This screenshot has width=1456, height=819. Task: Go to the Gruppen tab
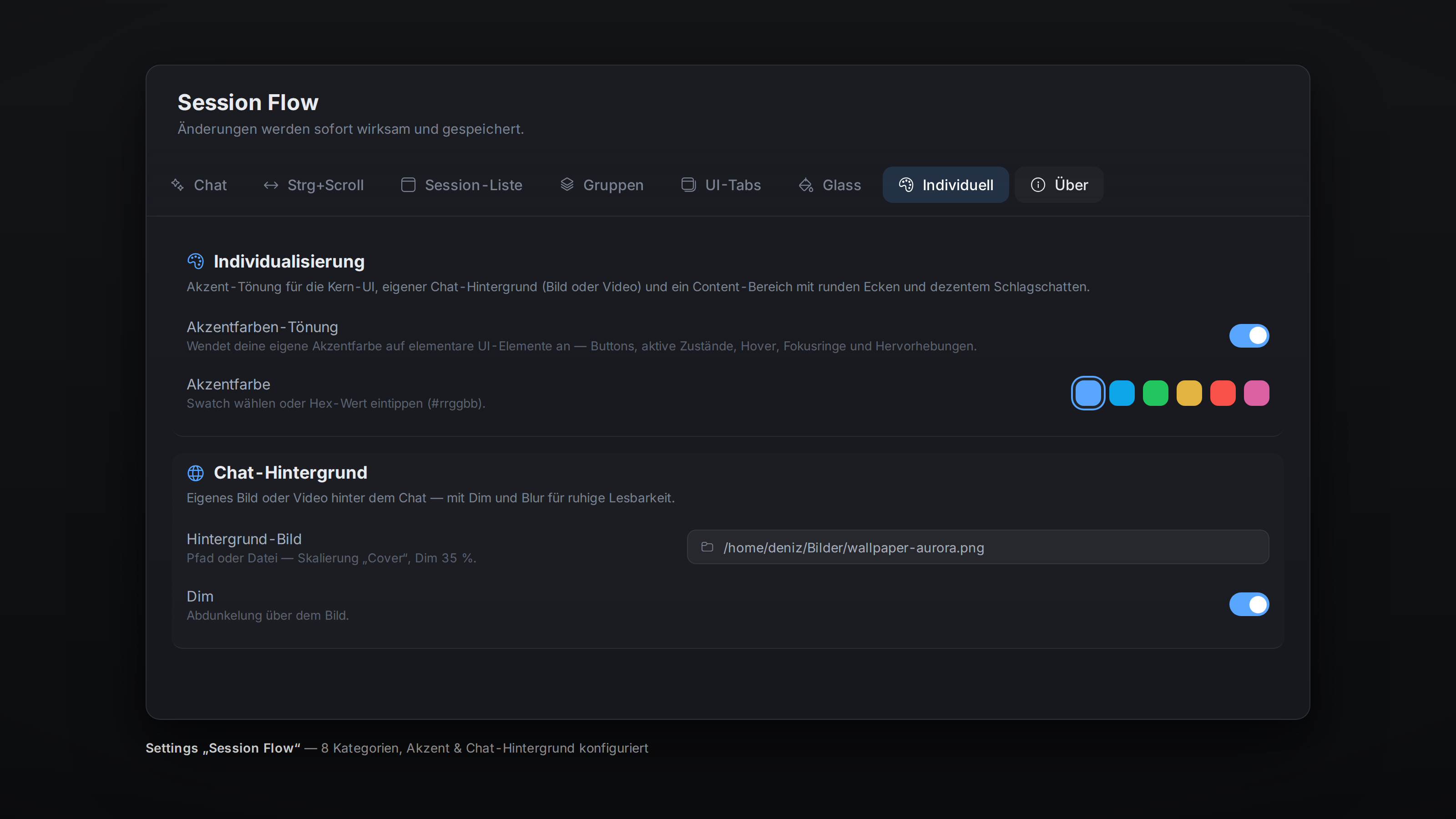pyautogui.click(x=602, y=185)
